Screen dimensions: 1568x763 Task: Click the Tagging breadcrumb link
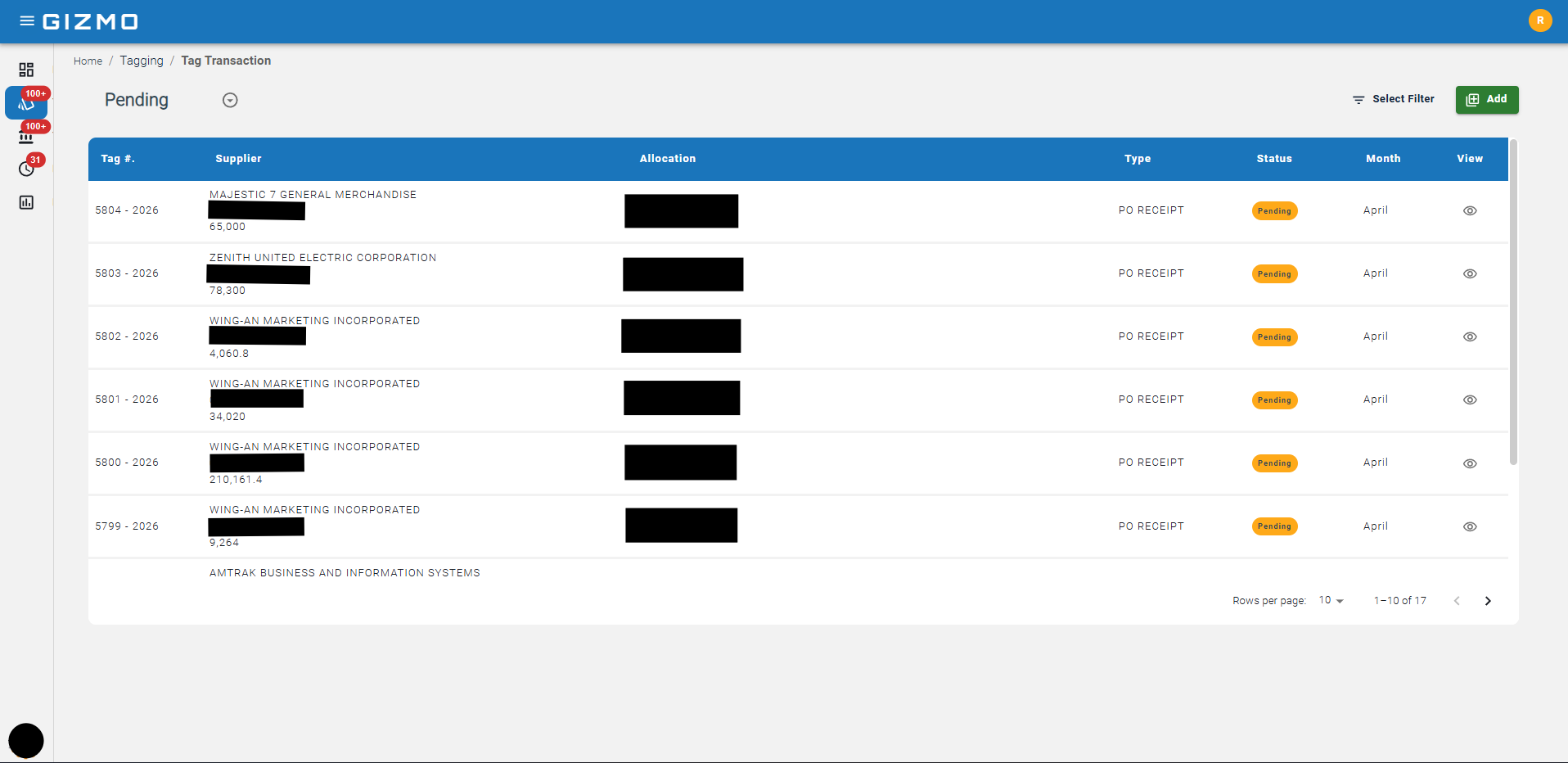(142, 61)
